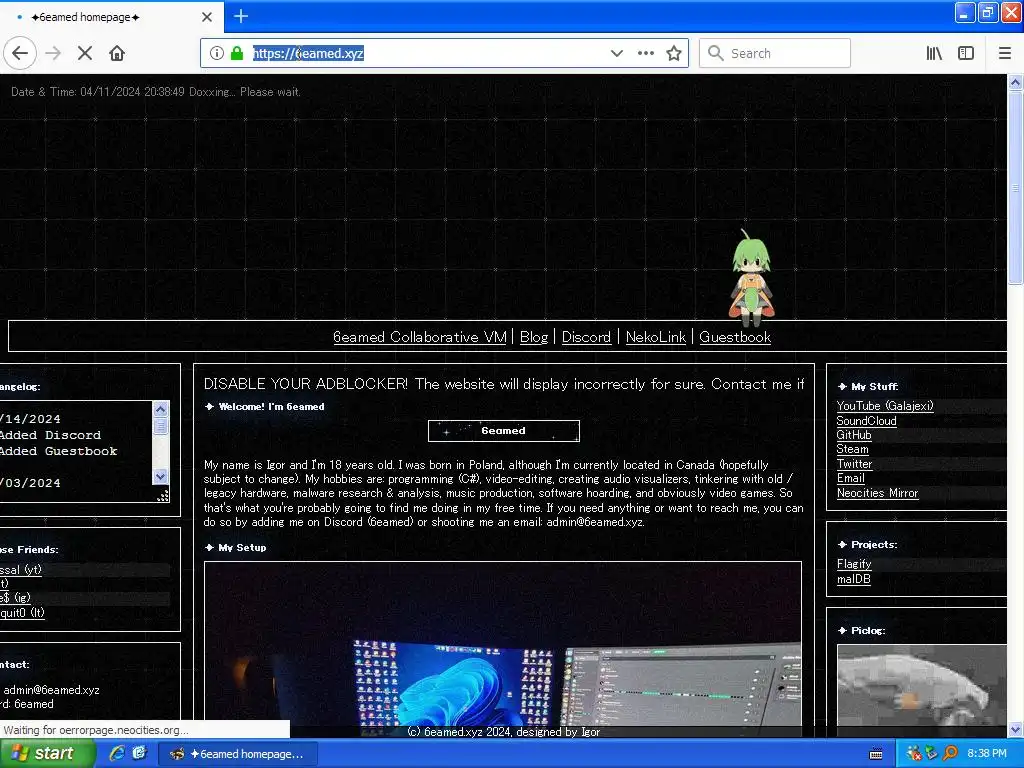The width and height of the screenshot is (1024, 768).
Task: Click 'admin@6eamed.xyz' in the contact box
Action: click(x=52, y=690)
